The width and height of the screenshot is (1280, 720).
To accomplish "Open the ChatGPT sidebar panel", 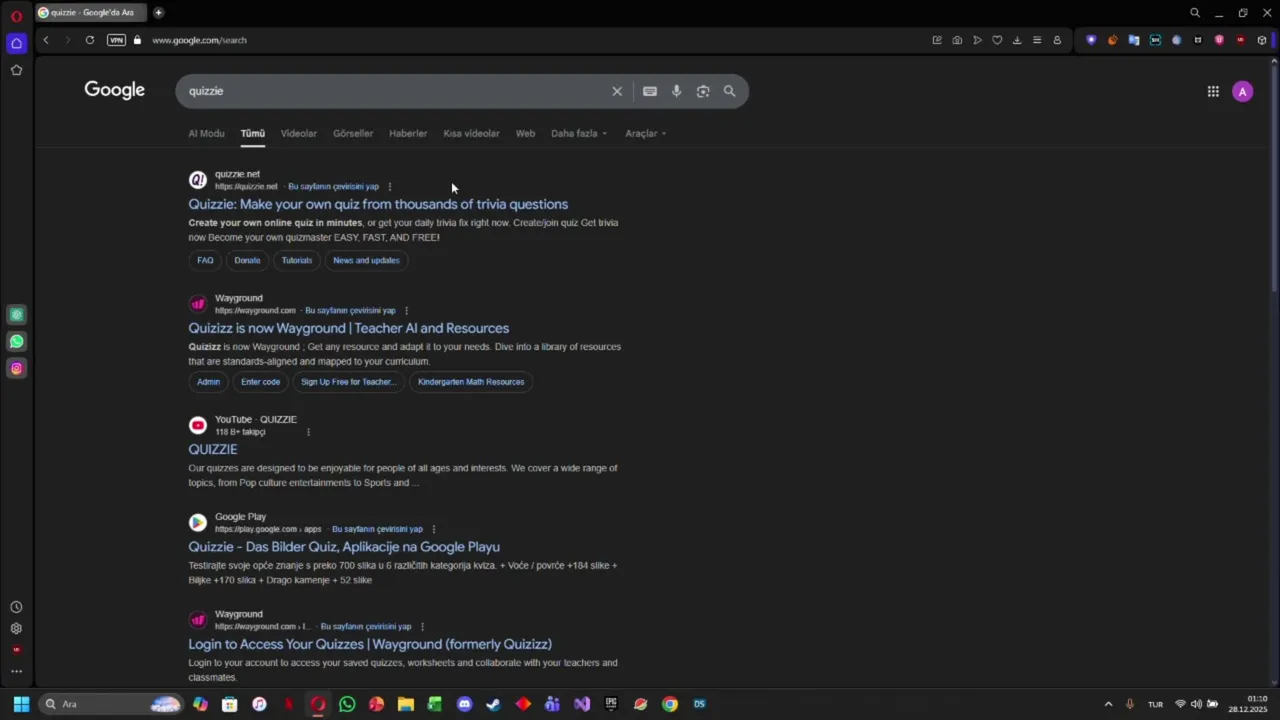I will point(16,314).
